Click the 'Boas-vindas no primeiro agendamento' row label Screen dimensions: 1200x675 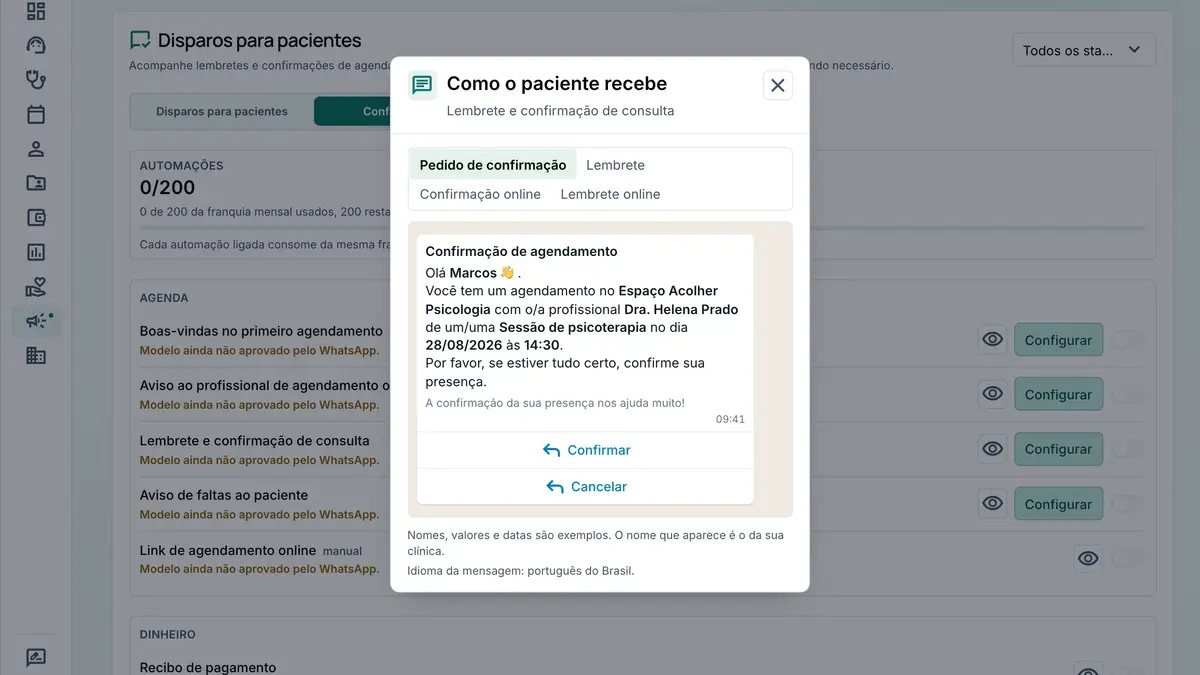tap(261, 331)
